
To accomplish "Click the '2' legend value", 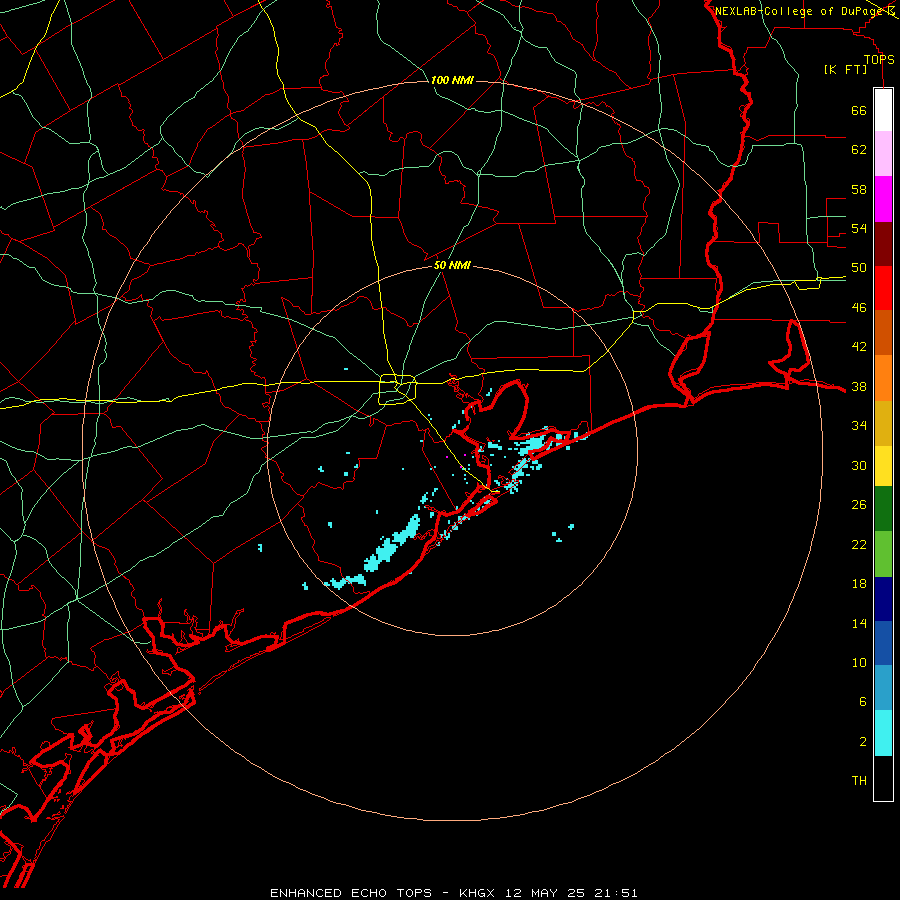I will click(x=862, y=742).
